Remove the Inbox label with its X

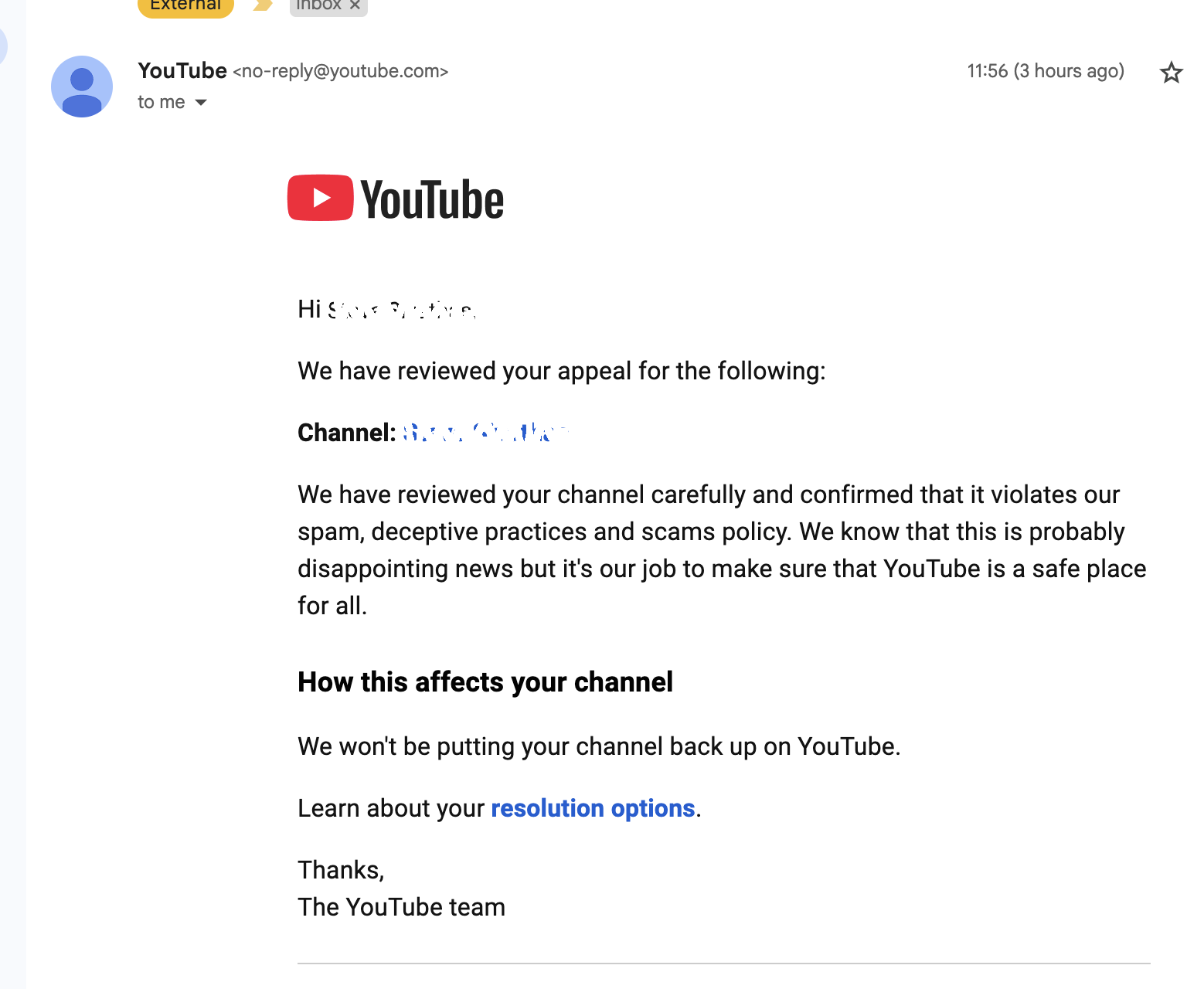point(355,5)
